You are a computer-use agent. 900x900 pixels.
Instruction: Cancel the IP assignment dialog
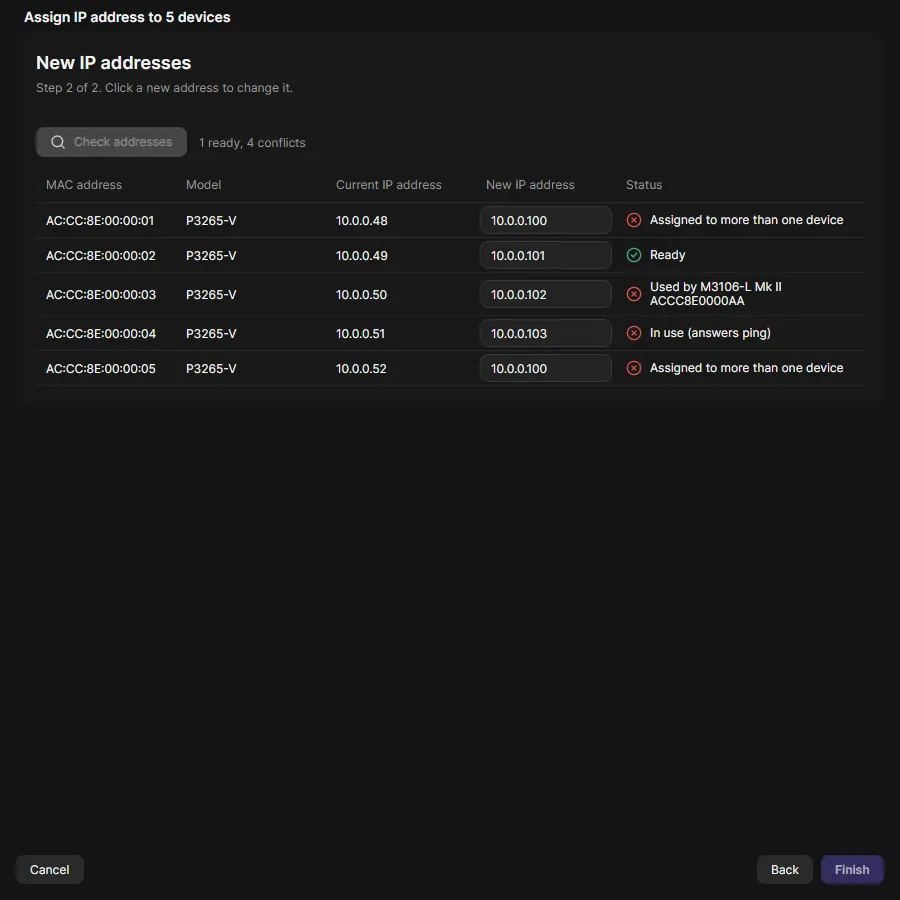(50, 870)
